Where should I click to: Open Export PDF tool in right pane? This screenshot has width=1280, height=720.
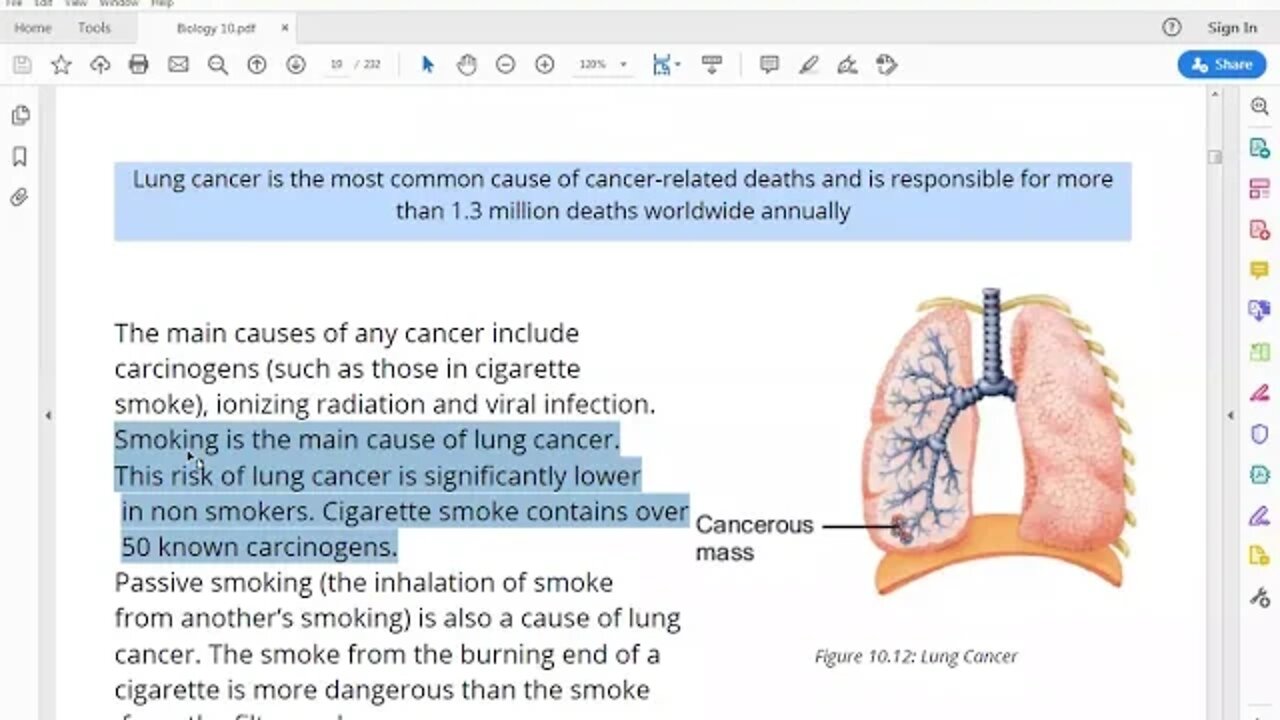click(x=1260, y=148)
